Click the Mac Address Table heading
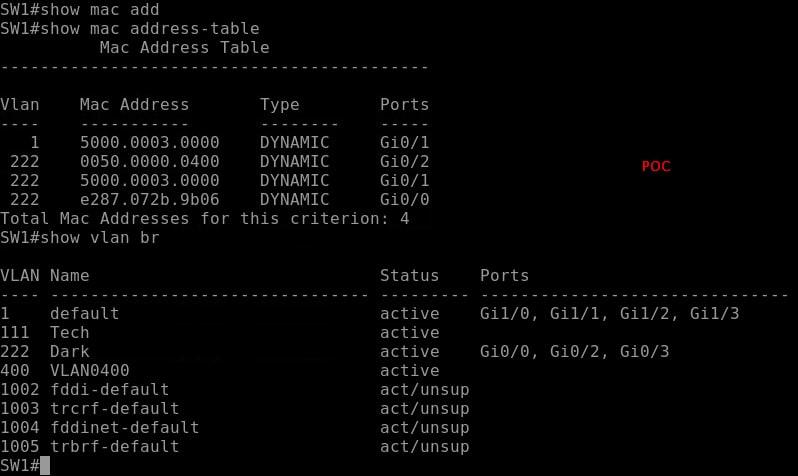Viewport: 798px width, 476px height. (x=184, y=47)
